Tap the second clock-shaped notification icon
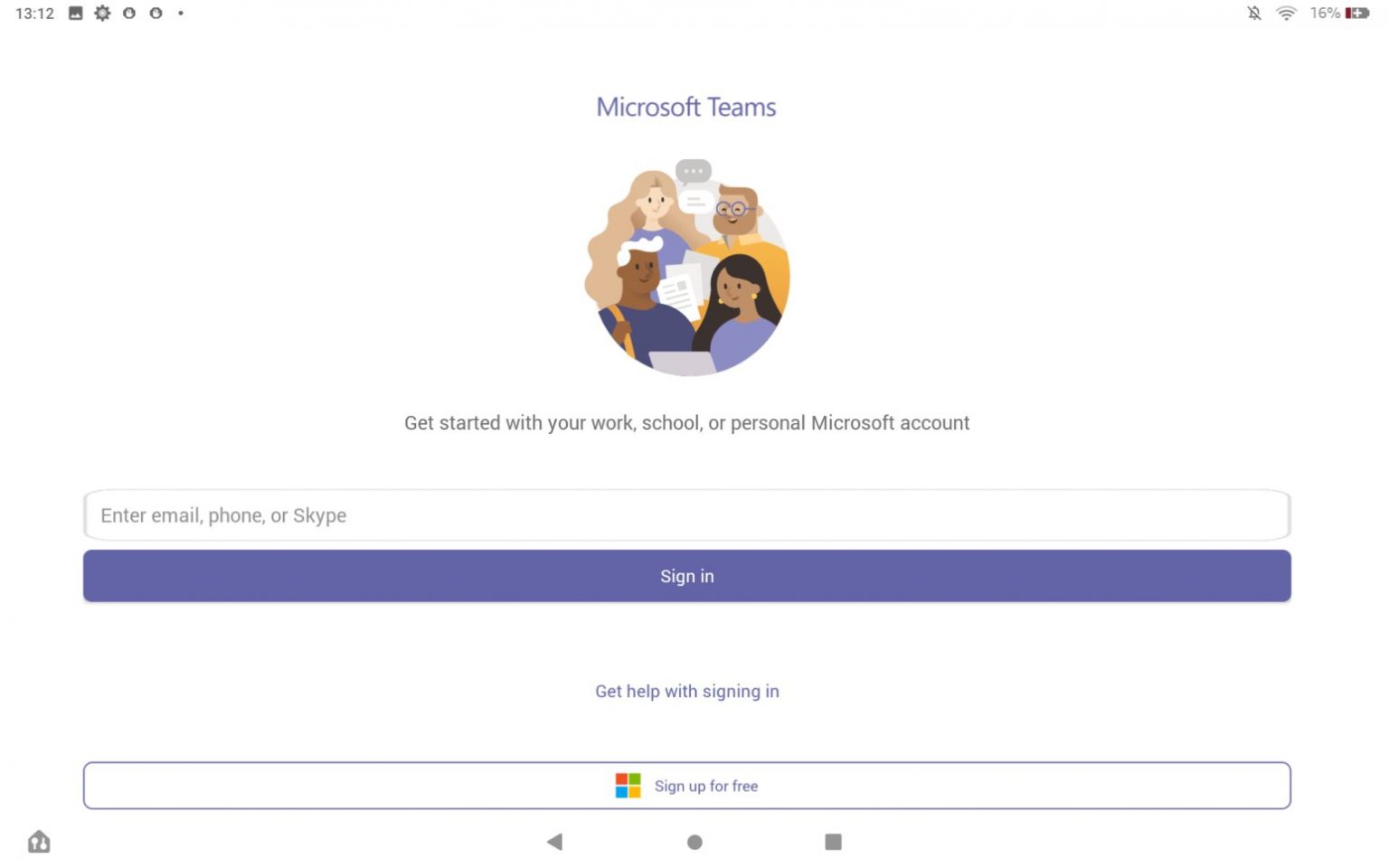Image resolution: width=1389 pixels, height=868 pixels. pos(156,13)
